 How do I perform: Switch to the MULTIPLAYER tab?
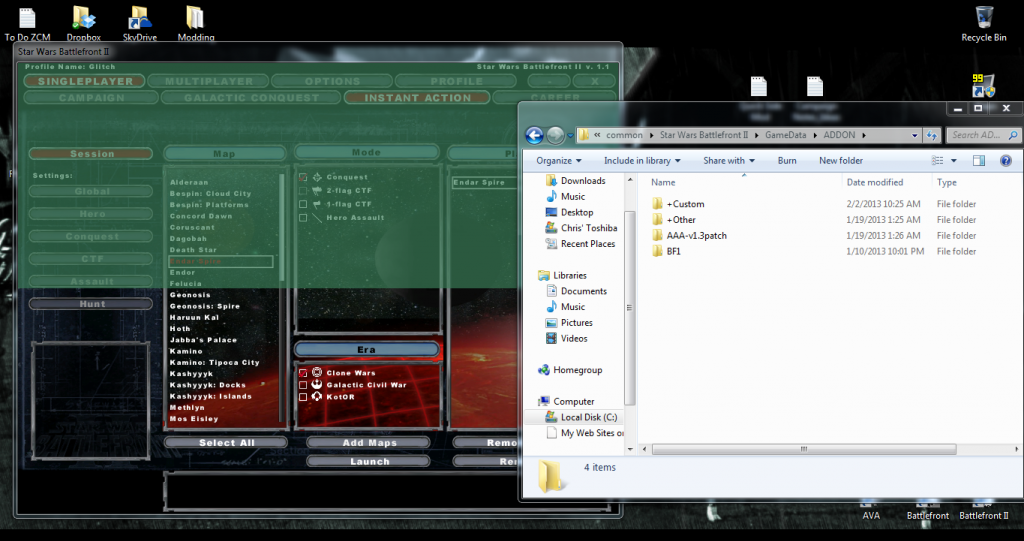(208, 81)
